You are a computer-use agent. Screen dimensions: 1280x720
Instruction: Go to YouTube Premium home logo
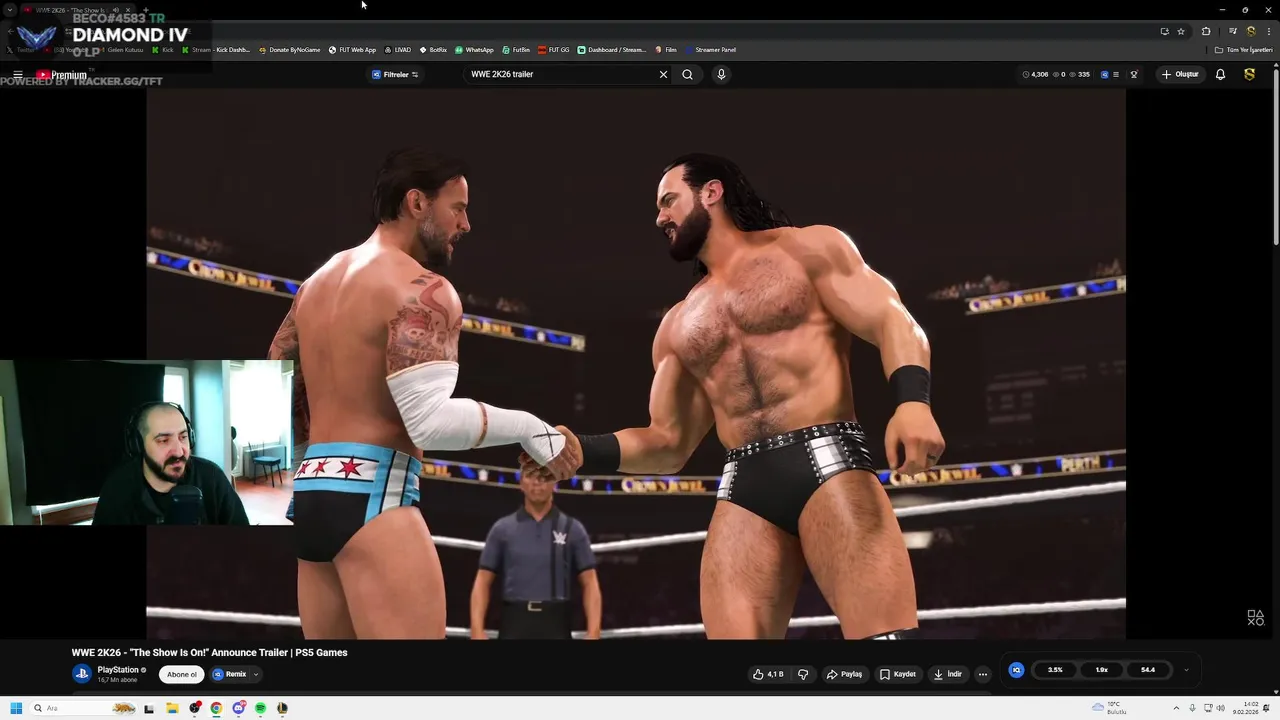62,75
